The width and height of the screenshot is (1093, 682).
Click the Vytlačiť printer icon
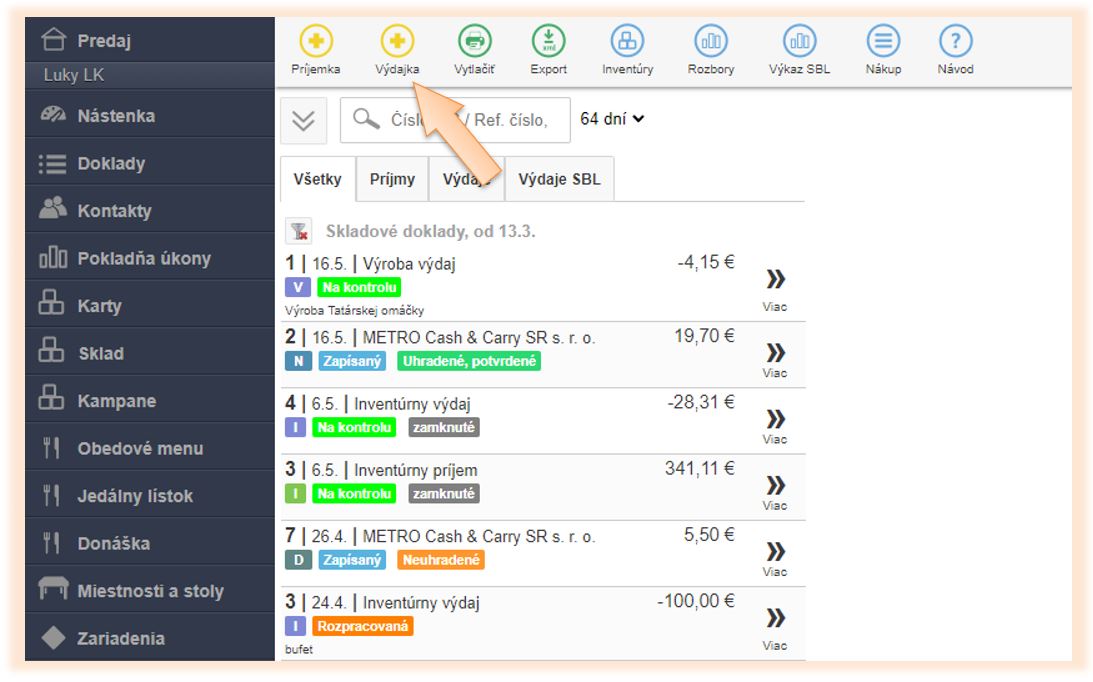474,42
